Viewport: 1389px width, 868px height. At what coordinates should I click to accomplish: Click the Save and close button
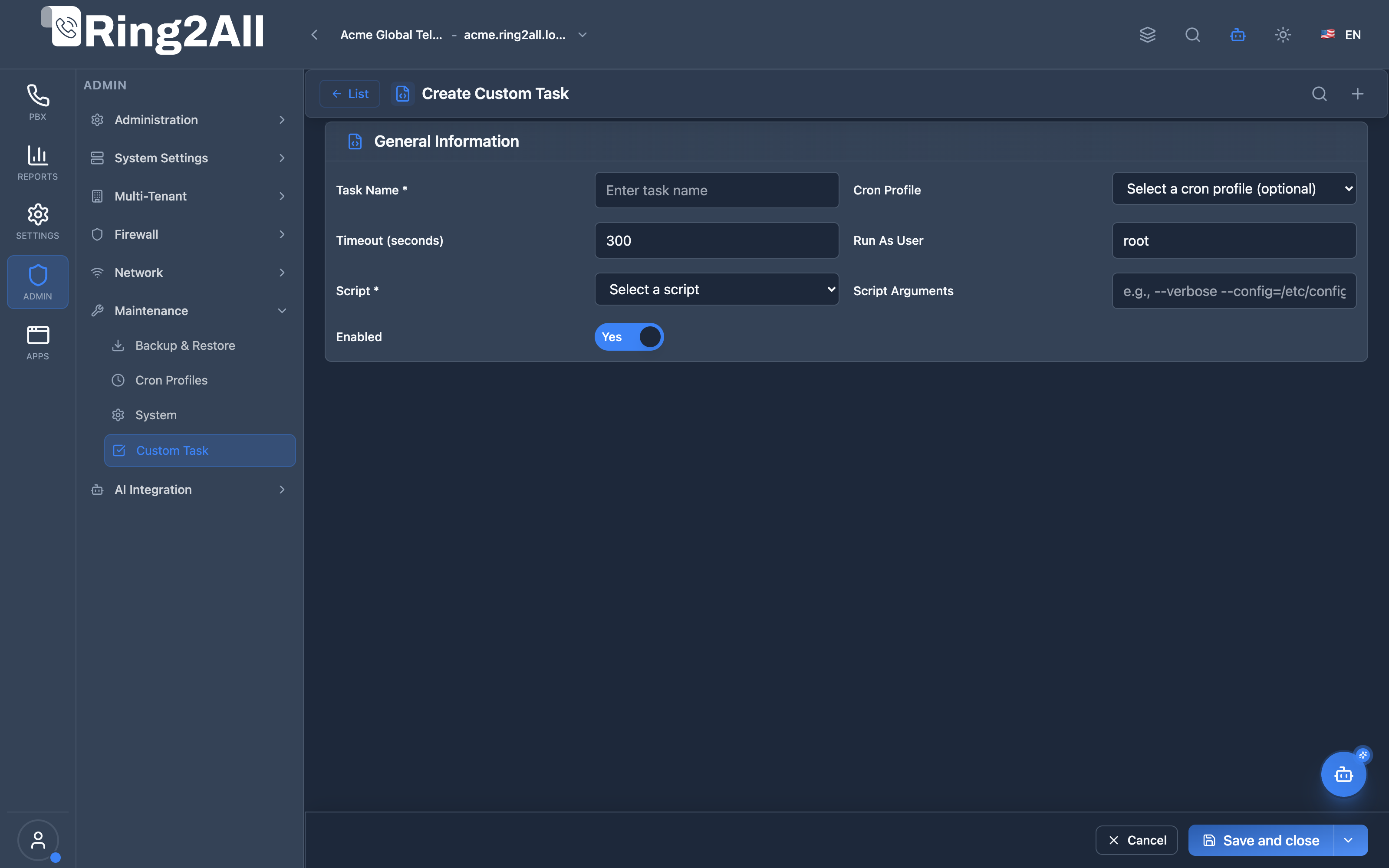click(1261, 840)
